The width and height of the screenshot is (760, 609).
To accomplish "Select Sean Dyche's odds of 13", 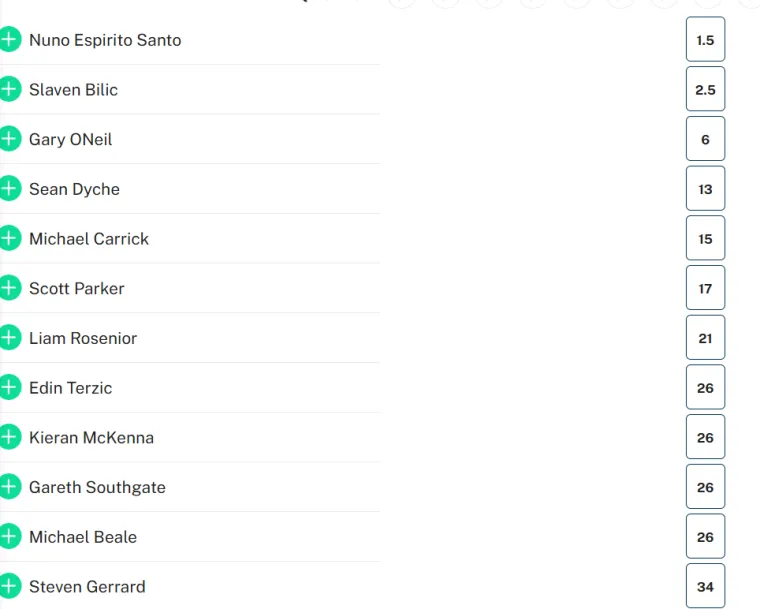I will pos(705,189).
